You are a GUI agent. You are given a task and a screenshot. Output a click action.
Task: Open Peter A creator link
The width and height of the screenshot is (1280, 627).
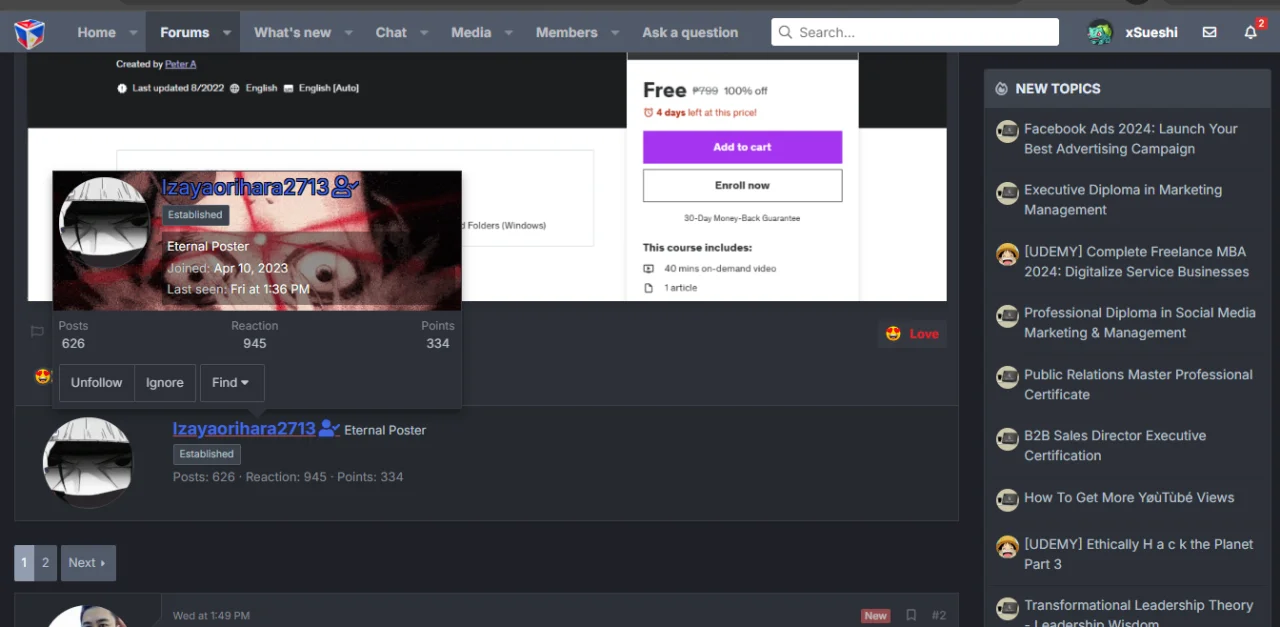point(181,64)
